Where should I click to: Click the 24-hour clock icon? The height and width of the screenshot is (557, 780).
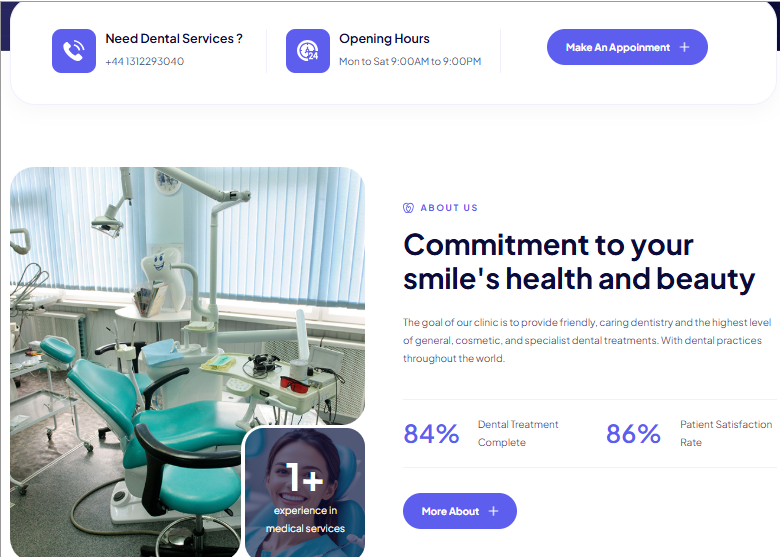pos(307,51)
